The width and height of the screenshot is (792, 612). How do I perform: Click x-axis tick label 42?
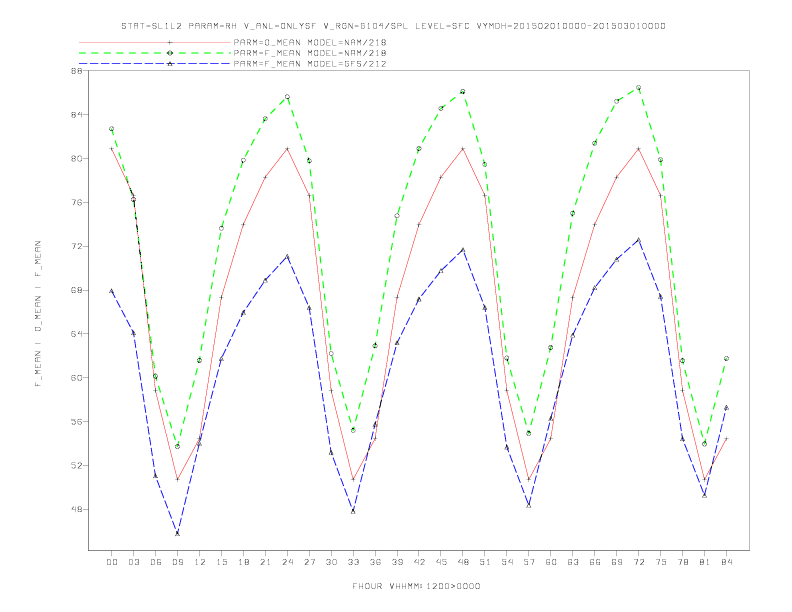(419, 562)
